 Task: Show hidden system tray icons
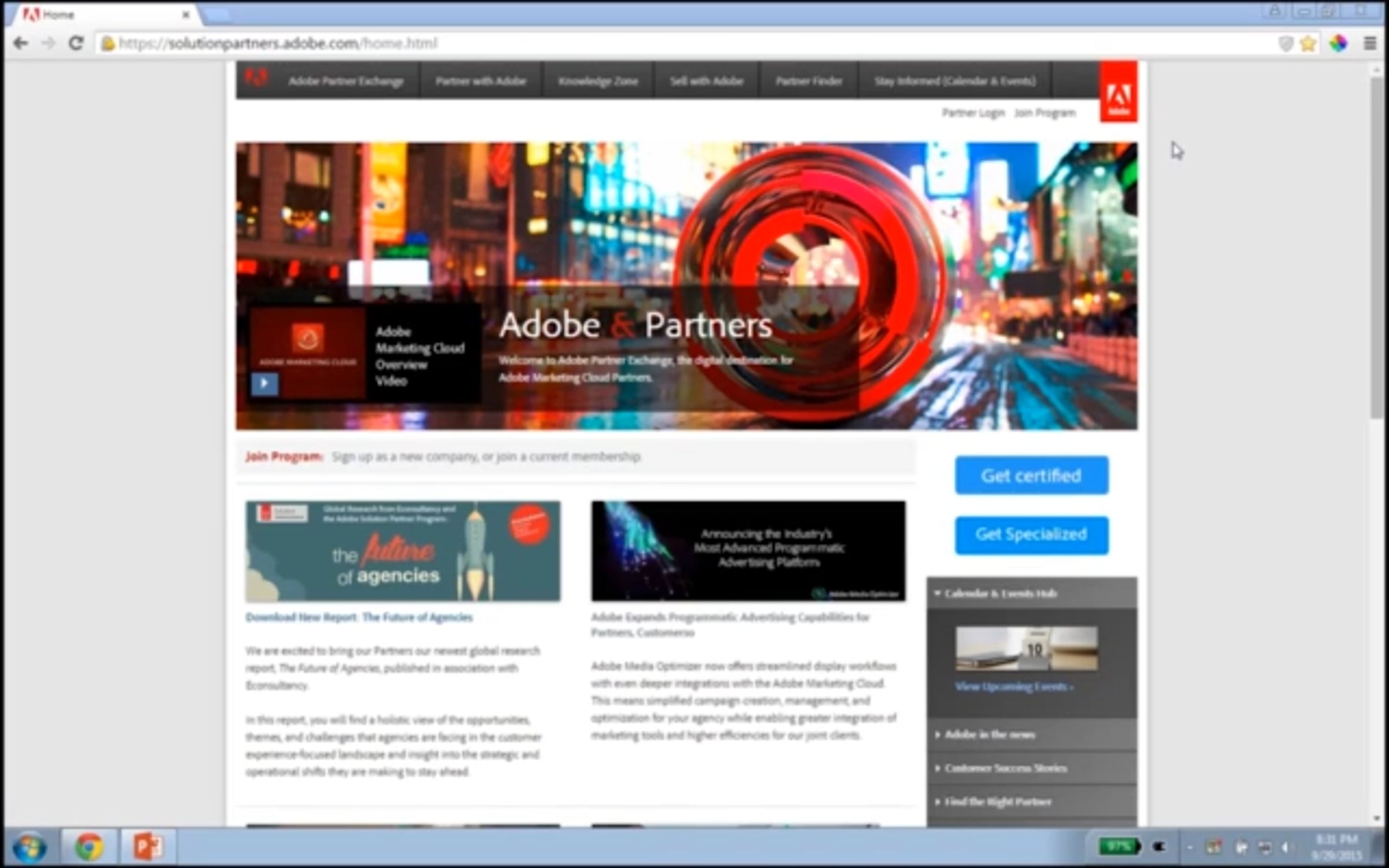[x=1189, y=848]
